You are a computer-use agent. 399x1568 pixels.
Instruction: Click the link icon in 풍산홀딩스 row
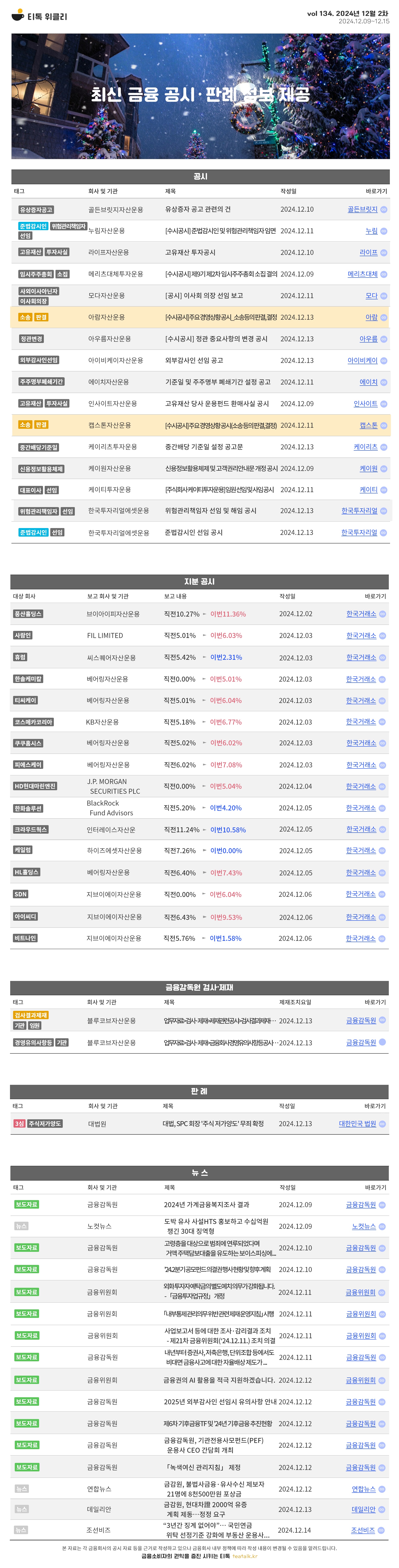tap(383, 614)
